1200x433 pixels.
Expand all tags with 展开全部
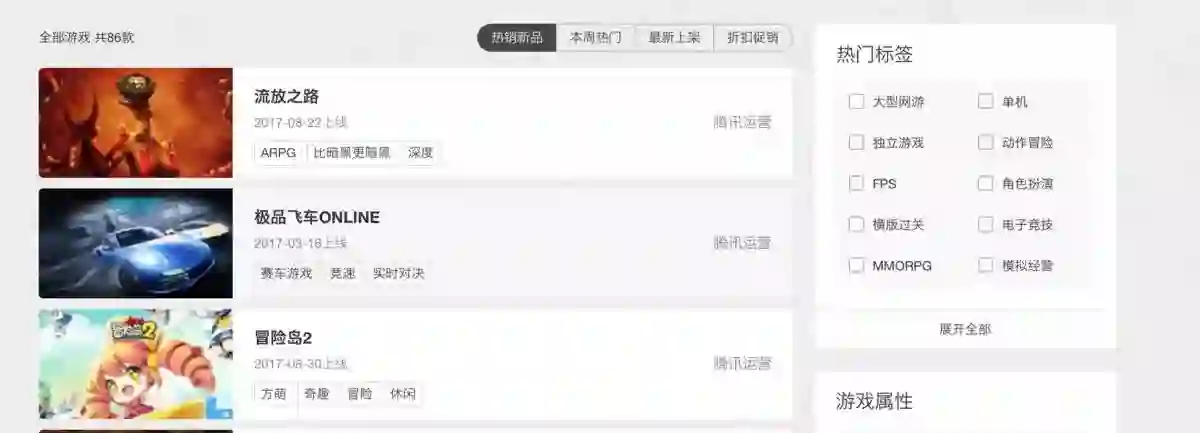point(965,329)
